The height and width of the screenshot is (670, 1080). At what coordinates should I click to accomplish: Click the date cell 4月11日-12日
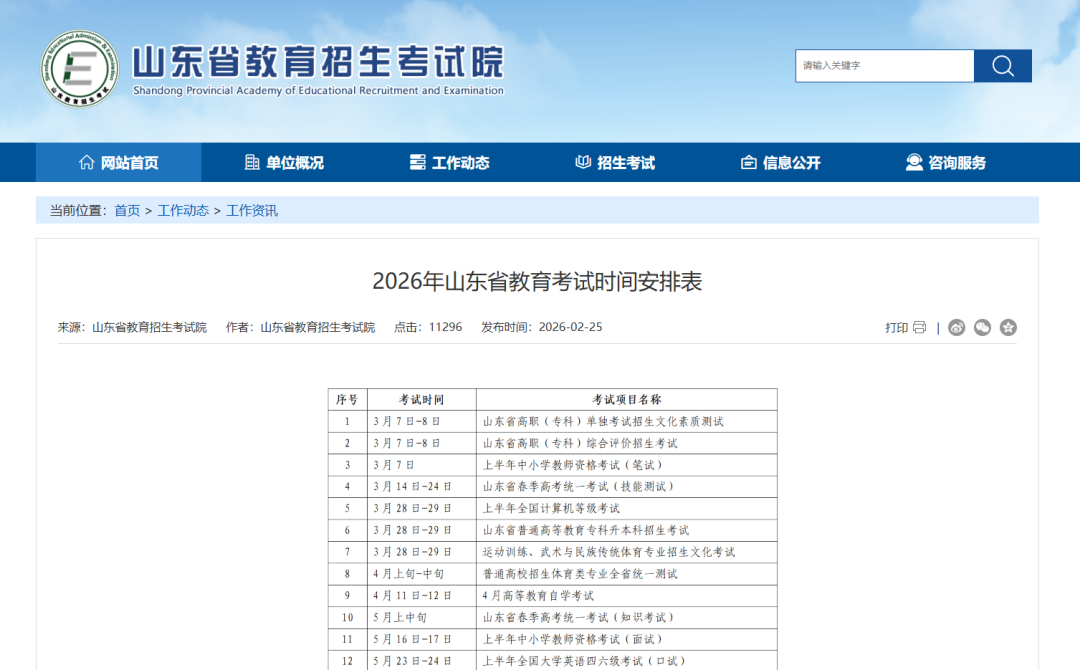[422, 596]
